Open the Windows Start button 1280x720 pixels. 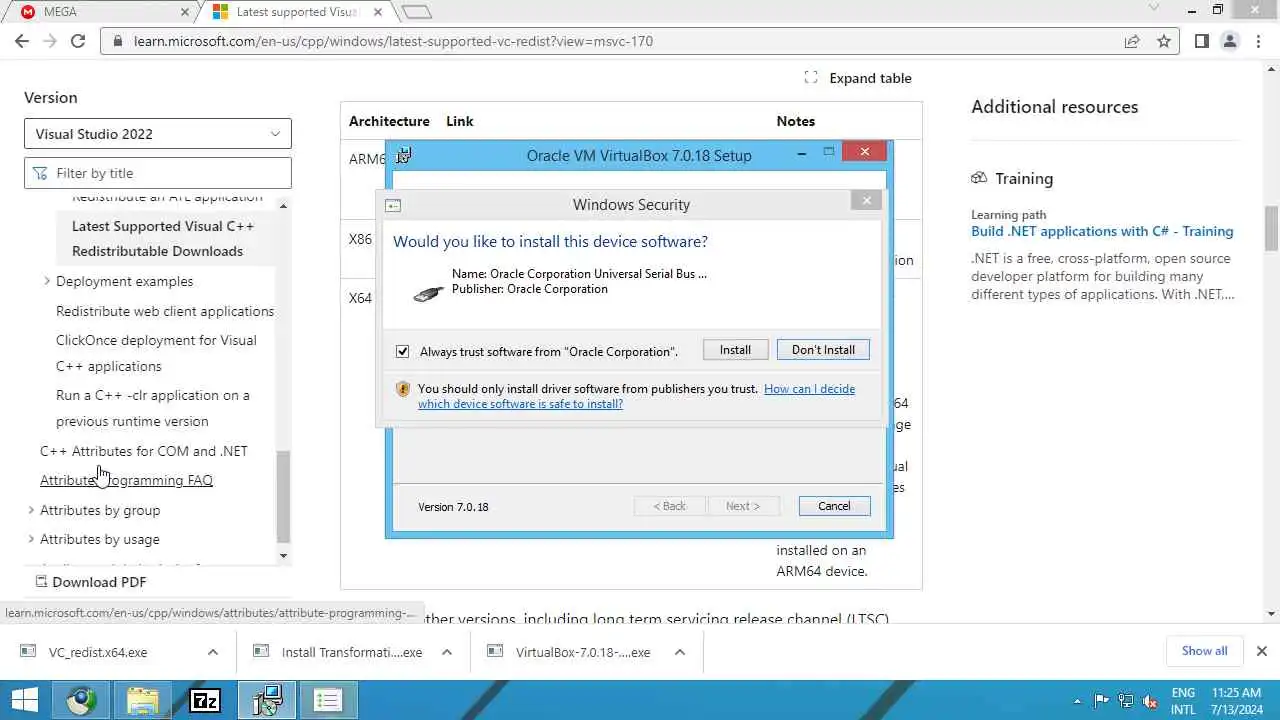point(24,700)
